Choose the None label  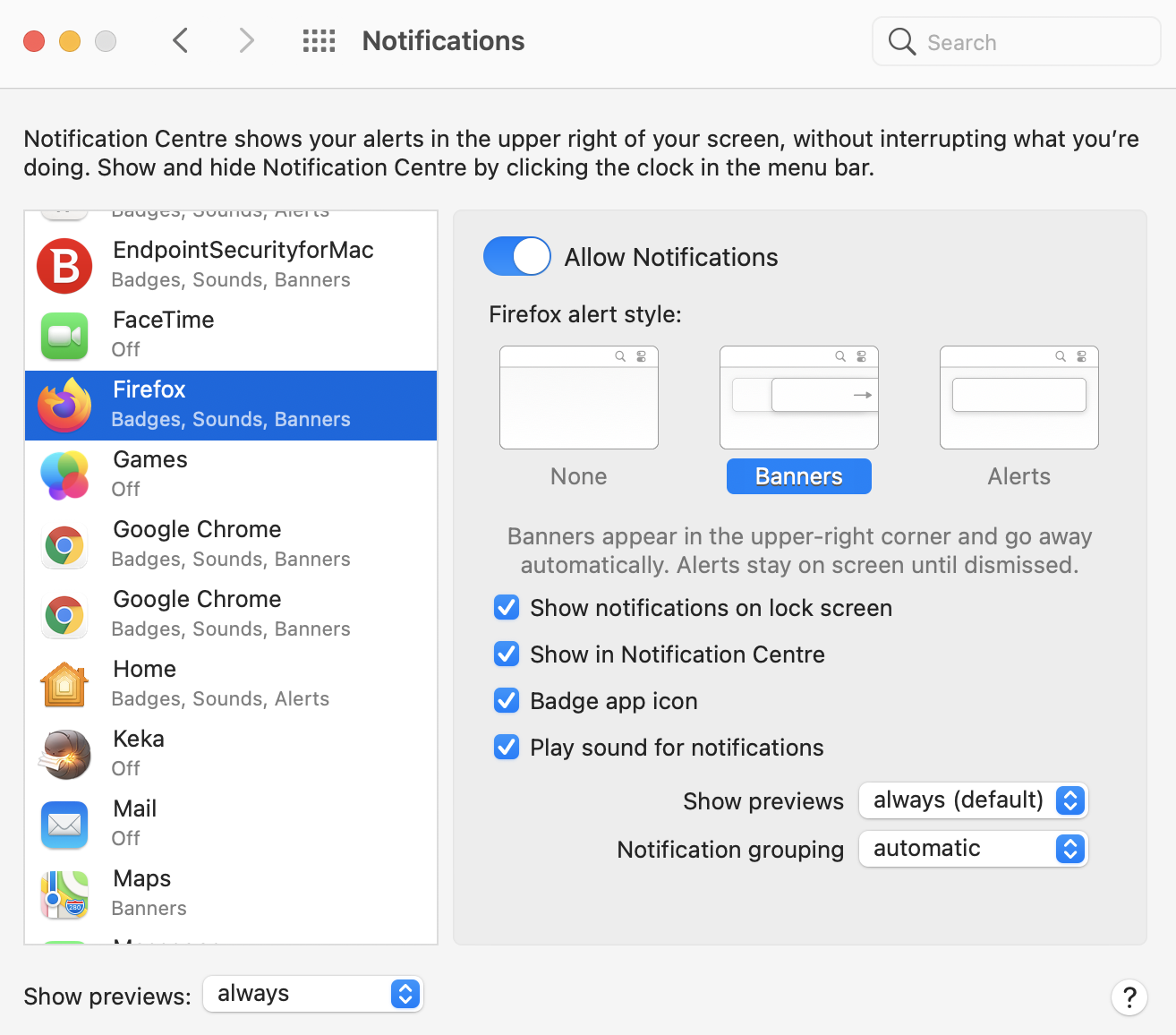(x=579, y=476)
